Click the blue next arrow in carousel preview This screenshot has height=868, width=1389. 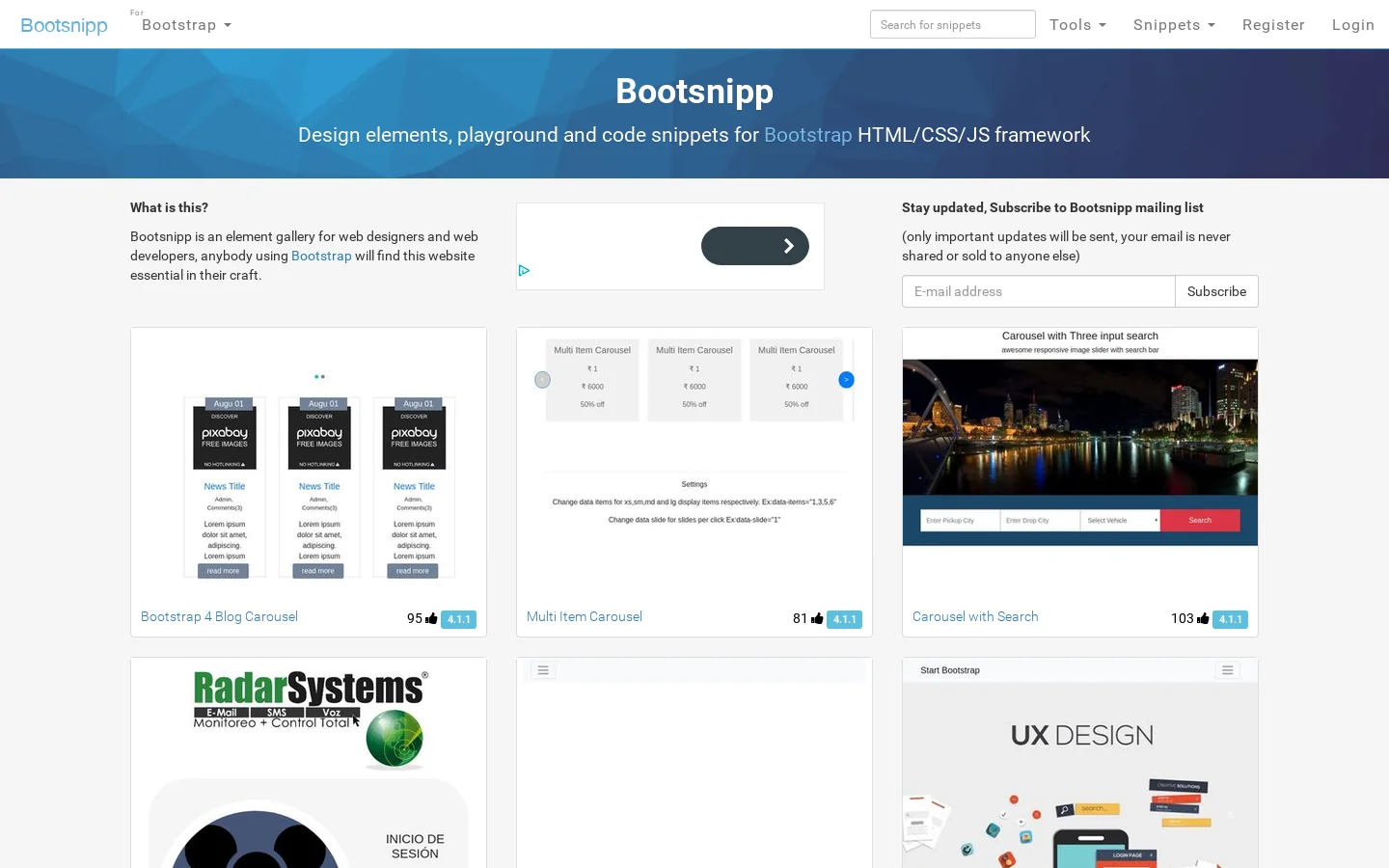[x=846, y=380]
